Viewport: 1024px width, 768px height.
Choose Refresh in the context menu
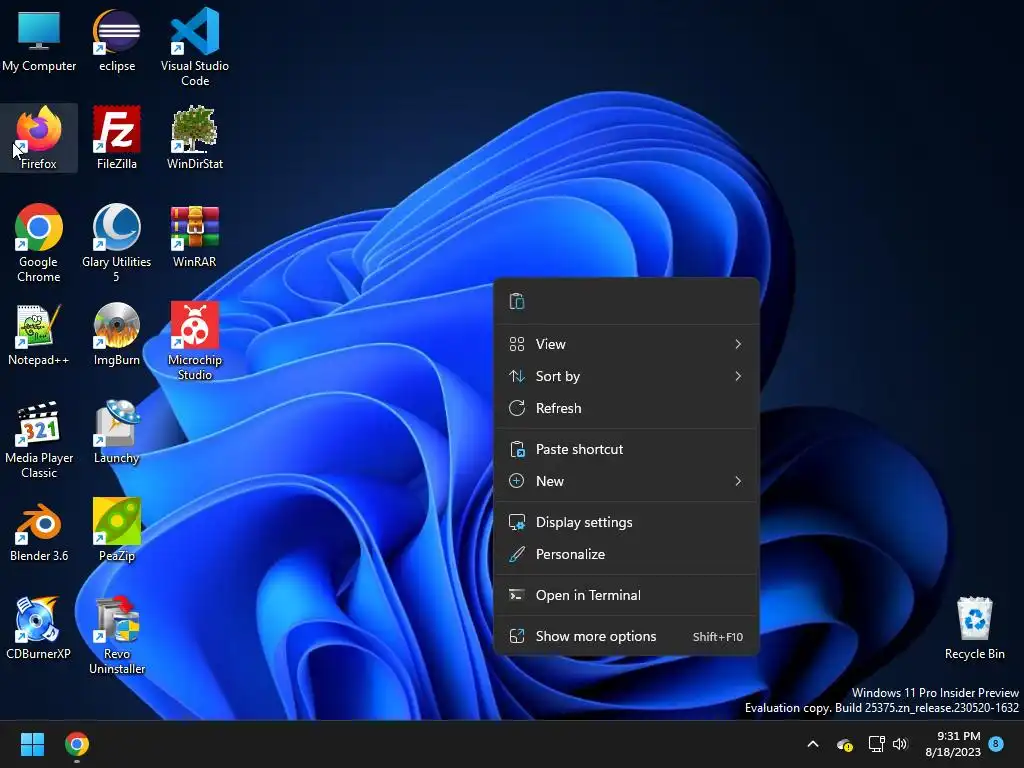pos(626,408)
